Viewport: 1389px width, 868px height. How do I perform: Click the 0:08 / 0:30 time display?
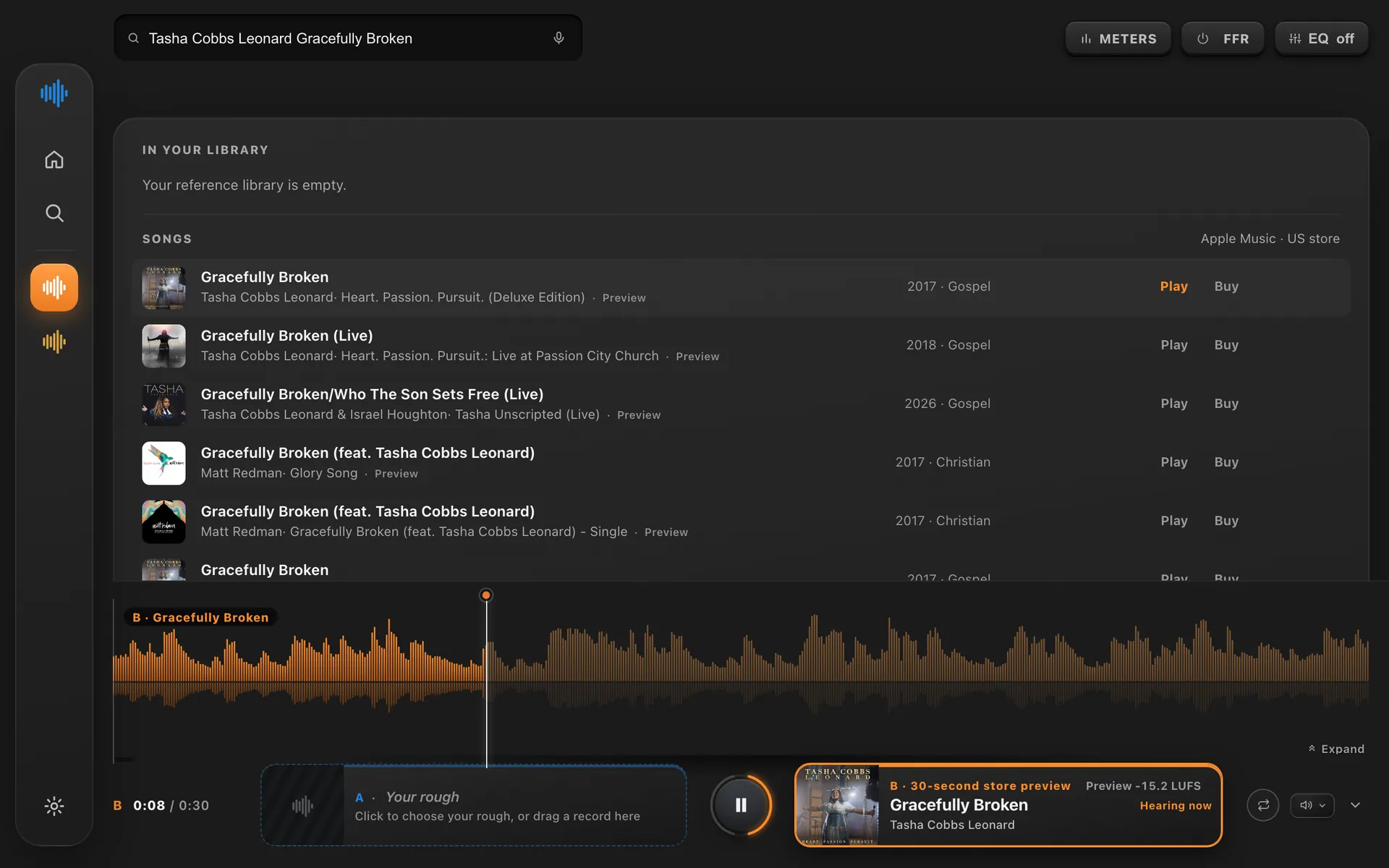point(171,806)
